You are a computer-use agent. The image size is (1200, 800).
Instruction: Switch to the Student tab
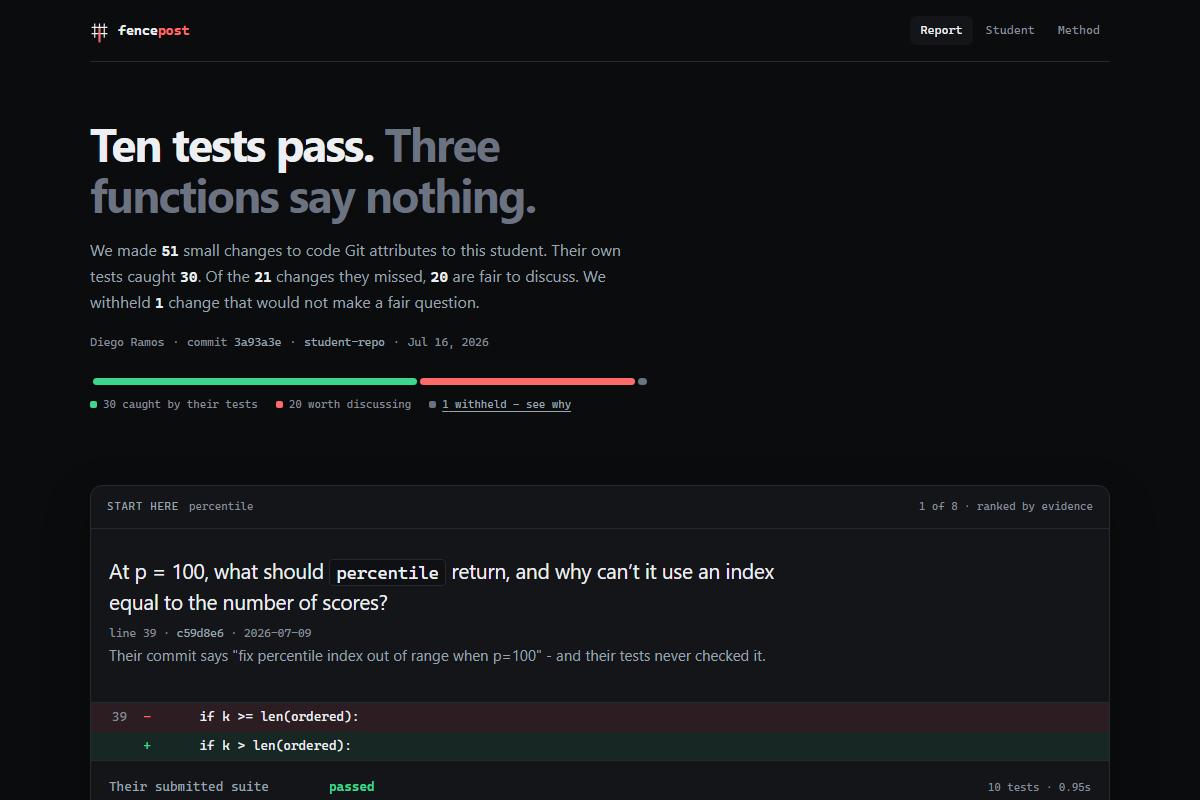pyautogui.click(x=1010, y=30)
